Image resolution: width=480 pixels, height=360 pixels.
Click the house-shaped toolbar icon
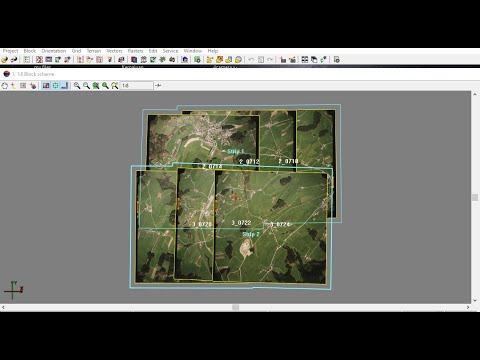click(185, 60)
